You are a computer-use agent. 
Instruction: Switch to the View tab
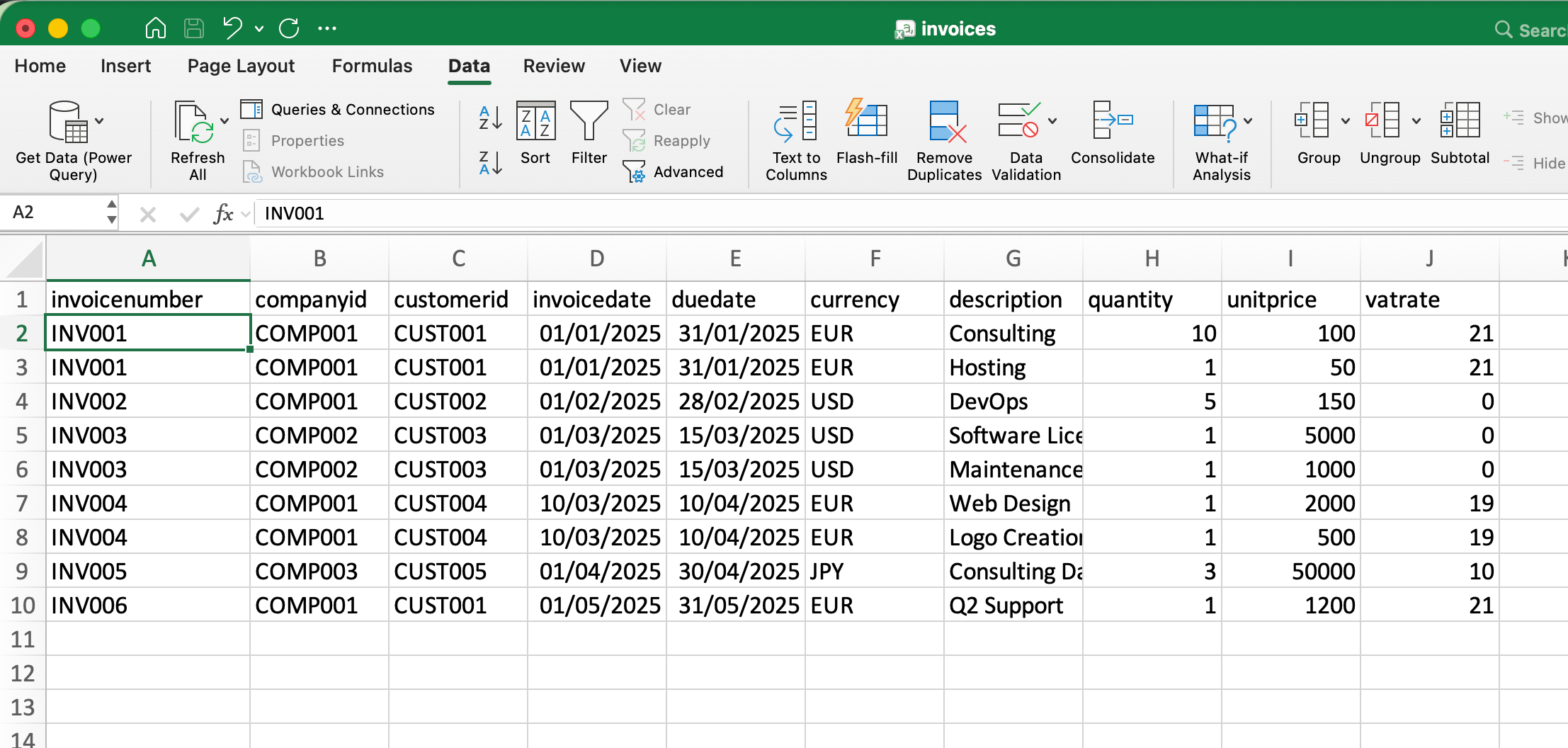(640, 66)
